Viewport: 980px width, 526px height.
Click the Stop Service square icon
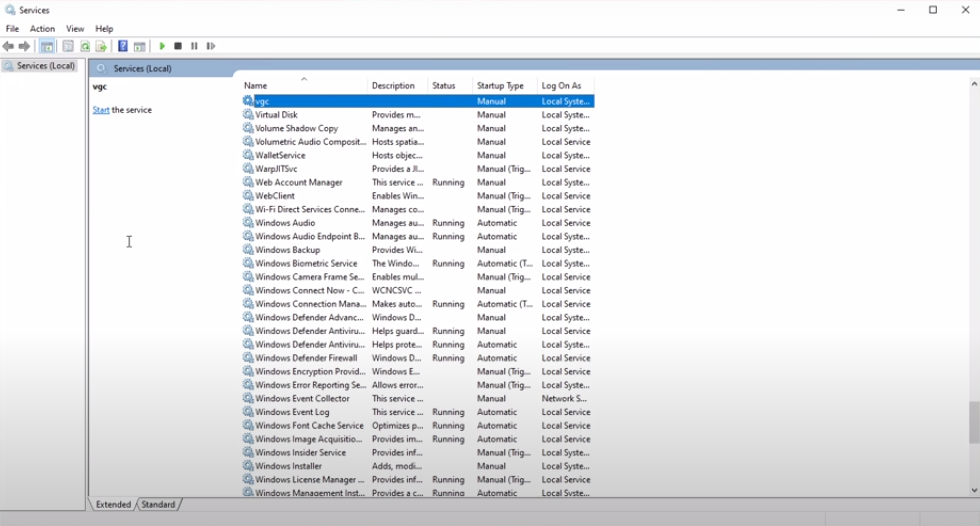[178, 46]
